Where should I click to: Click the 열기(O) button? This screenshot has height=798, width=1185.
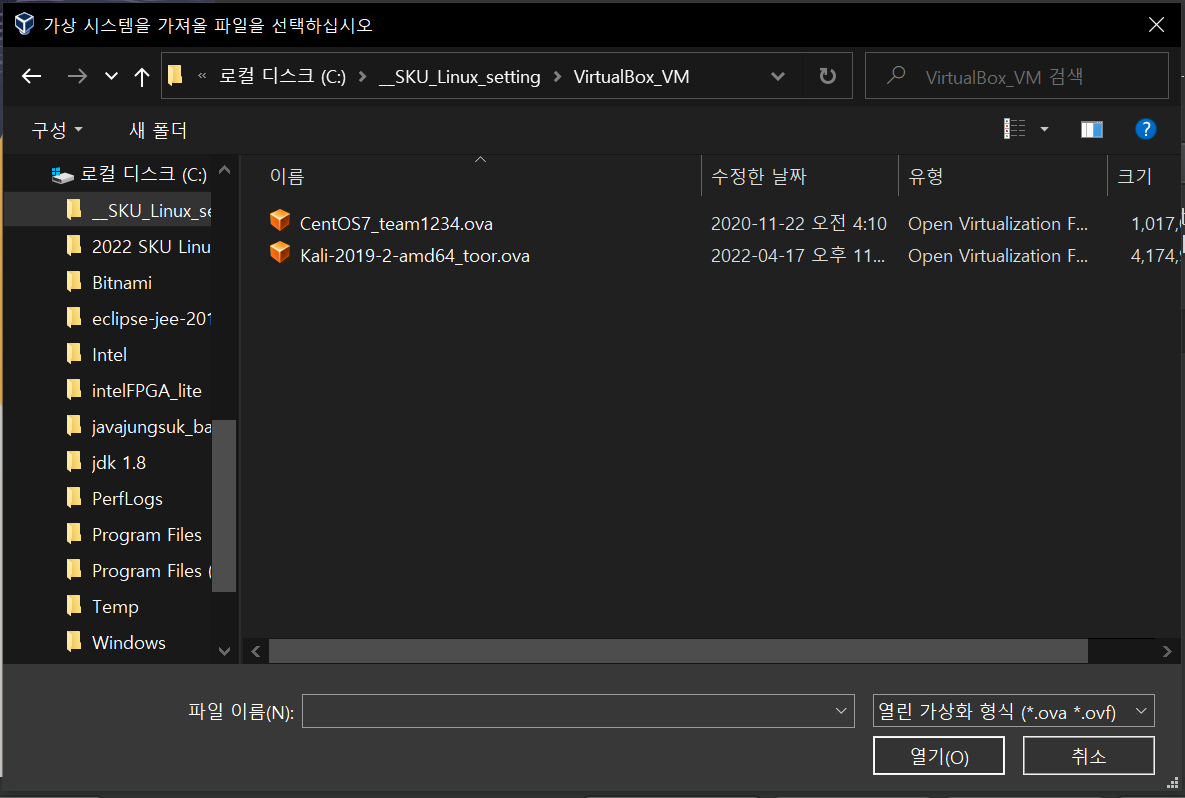click(939, 756)
